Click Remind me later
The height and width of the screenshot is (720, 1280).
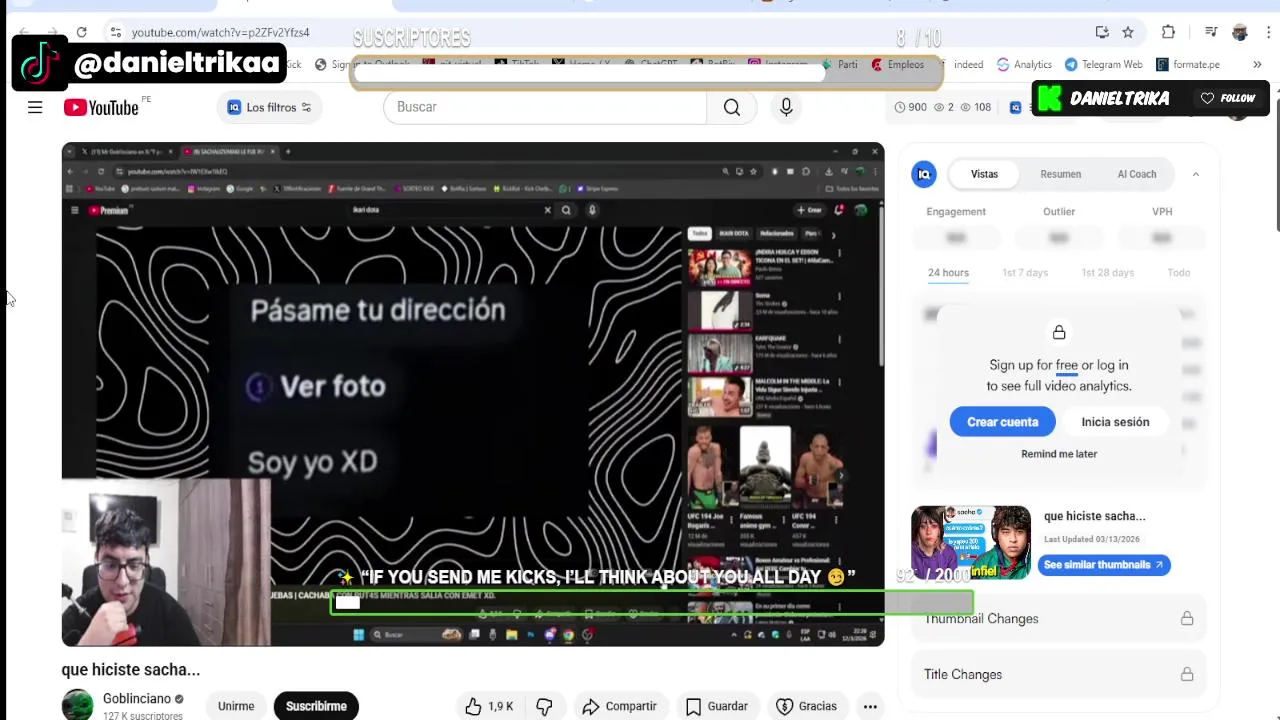click(1059, 454)
